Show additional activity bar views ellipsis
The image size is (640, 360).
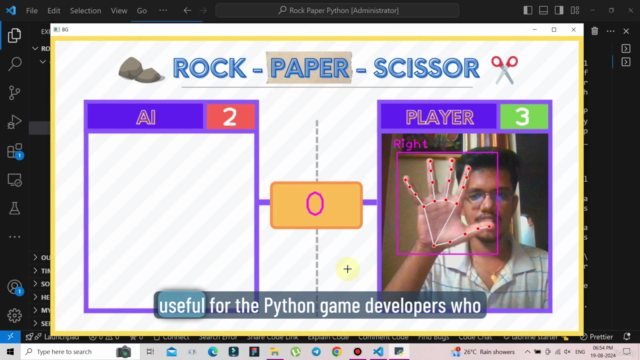(14, 237)
